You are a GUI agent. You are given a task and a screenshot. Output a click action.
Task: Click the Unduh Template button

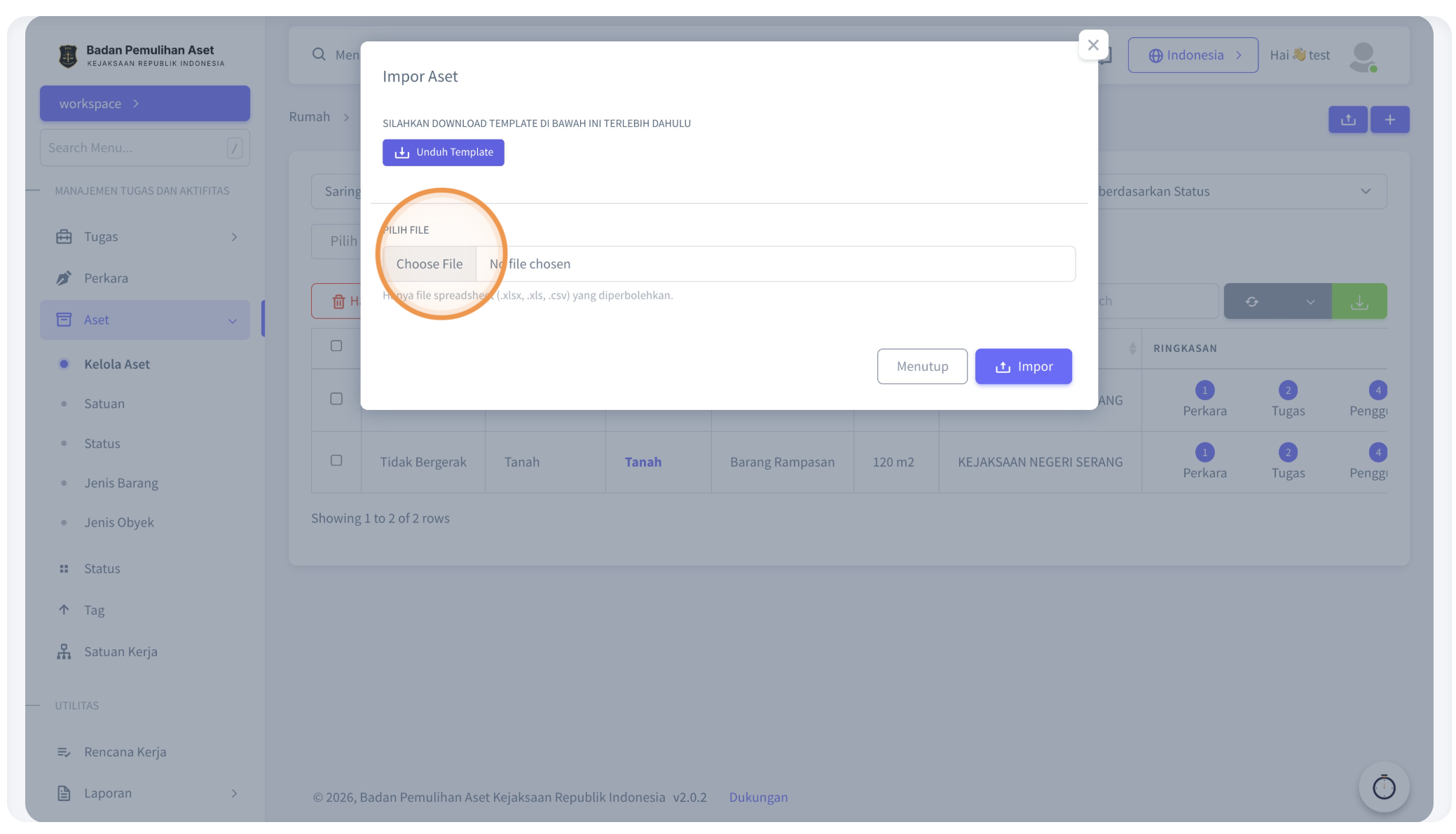(x=443, y=152)
